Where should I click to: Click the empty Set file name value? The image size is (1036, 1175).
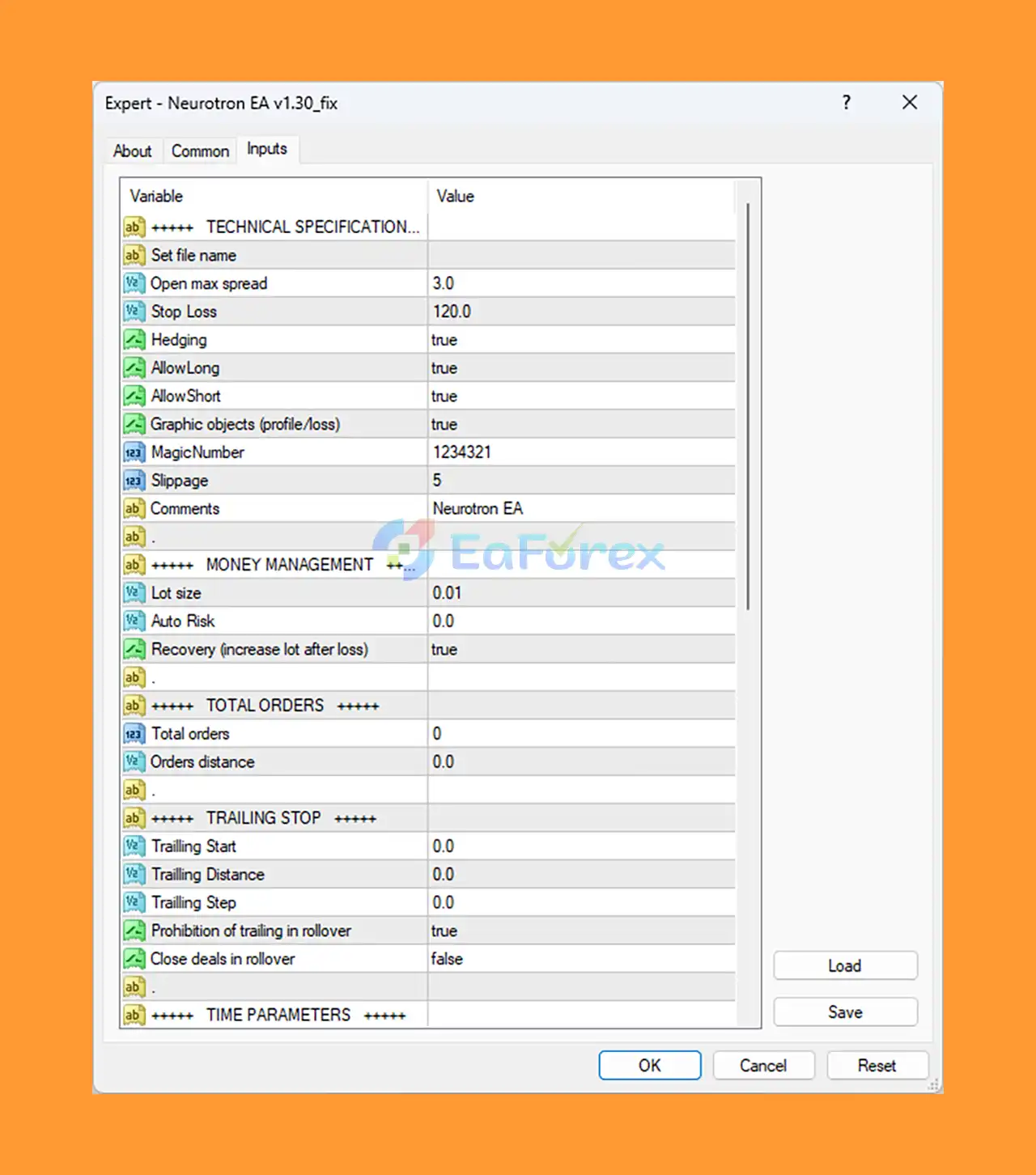[581, 255]
